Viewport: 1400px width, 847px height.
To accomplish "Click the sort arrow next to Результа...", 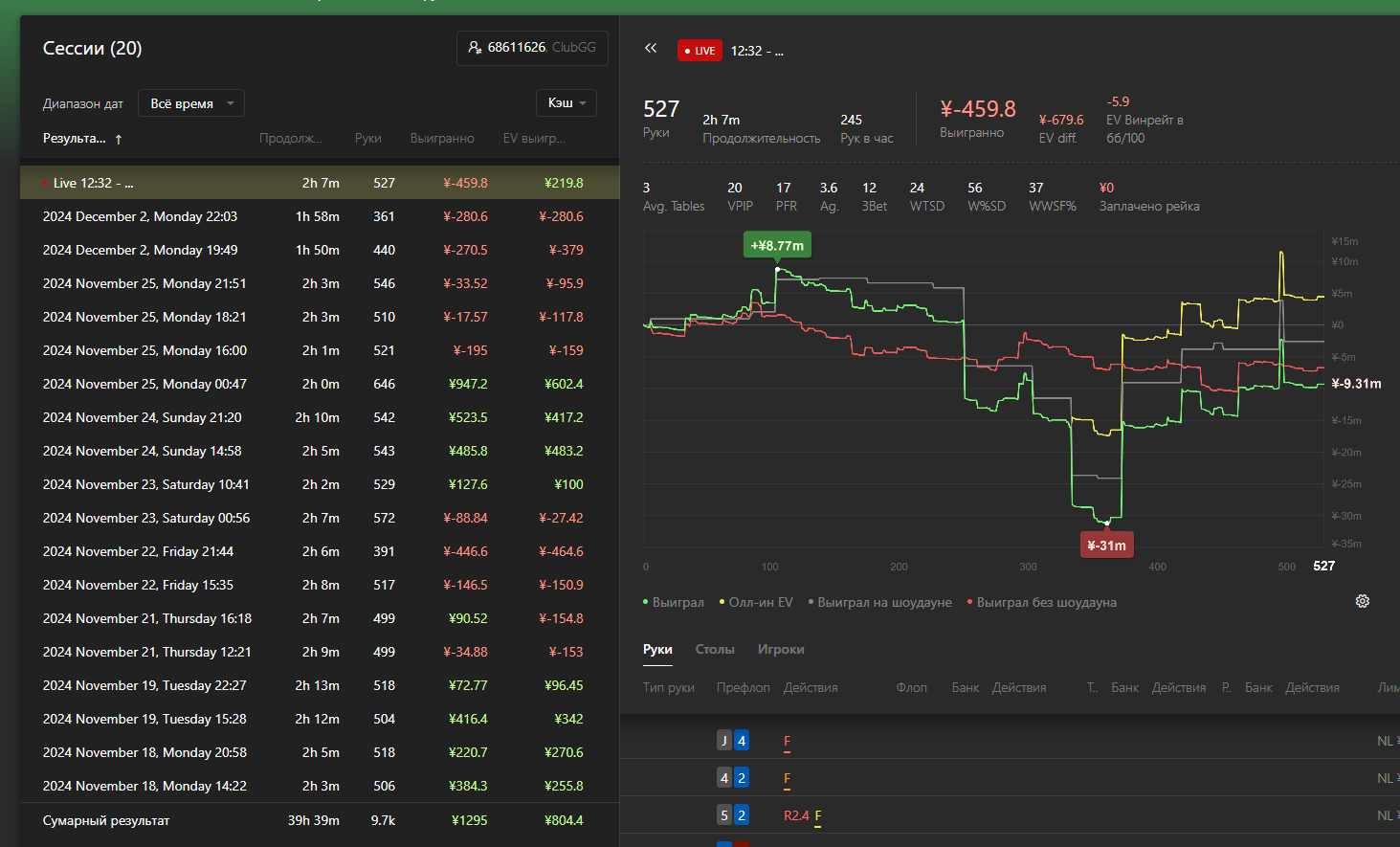I will click(x=119, y=139).
